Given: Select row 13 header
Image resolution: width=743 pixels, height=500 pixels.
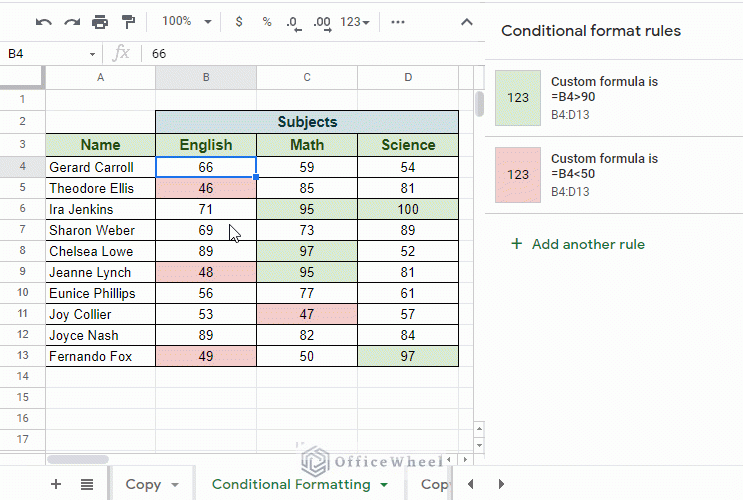Looking at the screenshot, I should pyautogui.click(x=22, y=355).
